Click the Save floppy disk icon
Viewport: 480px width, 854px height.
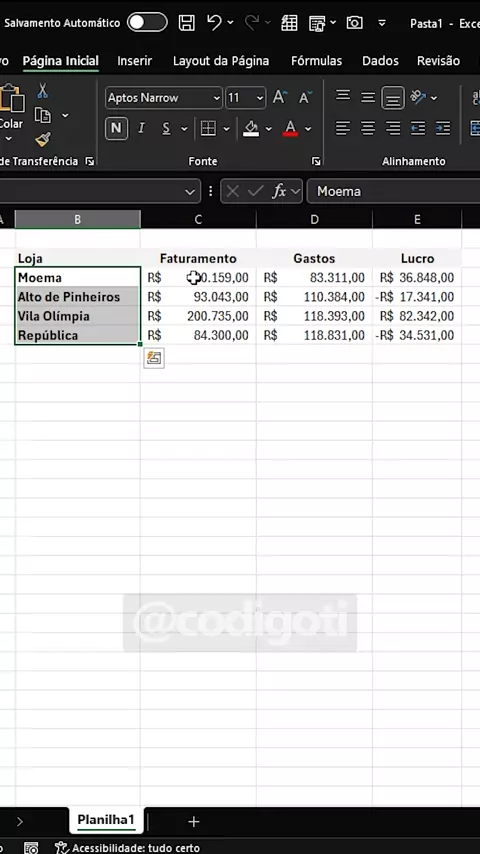pos(187,22)
